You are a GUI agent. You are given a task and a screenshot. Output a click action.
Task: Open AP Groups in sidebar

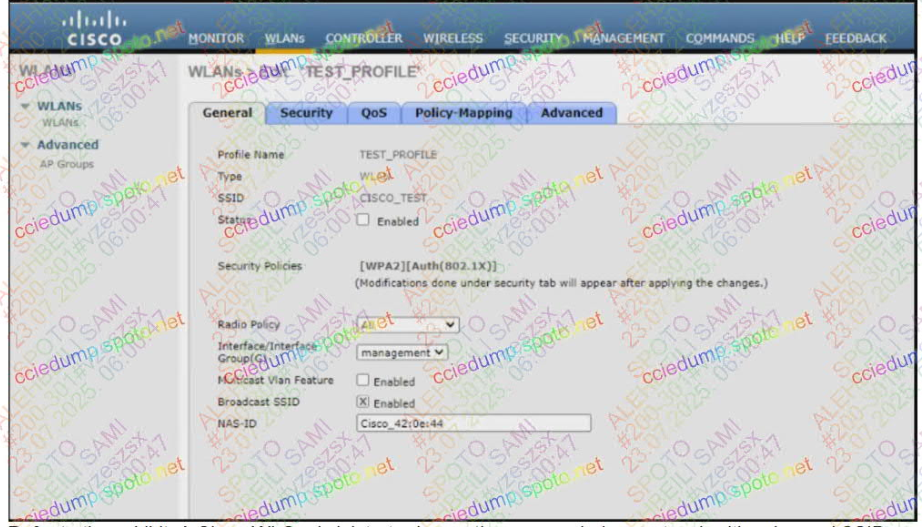[66, 164]
